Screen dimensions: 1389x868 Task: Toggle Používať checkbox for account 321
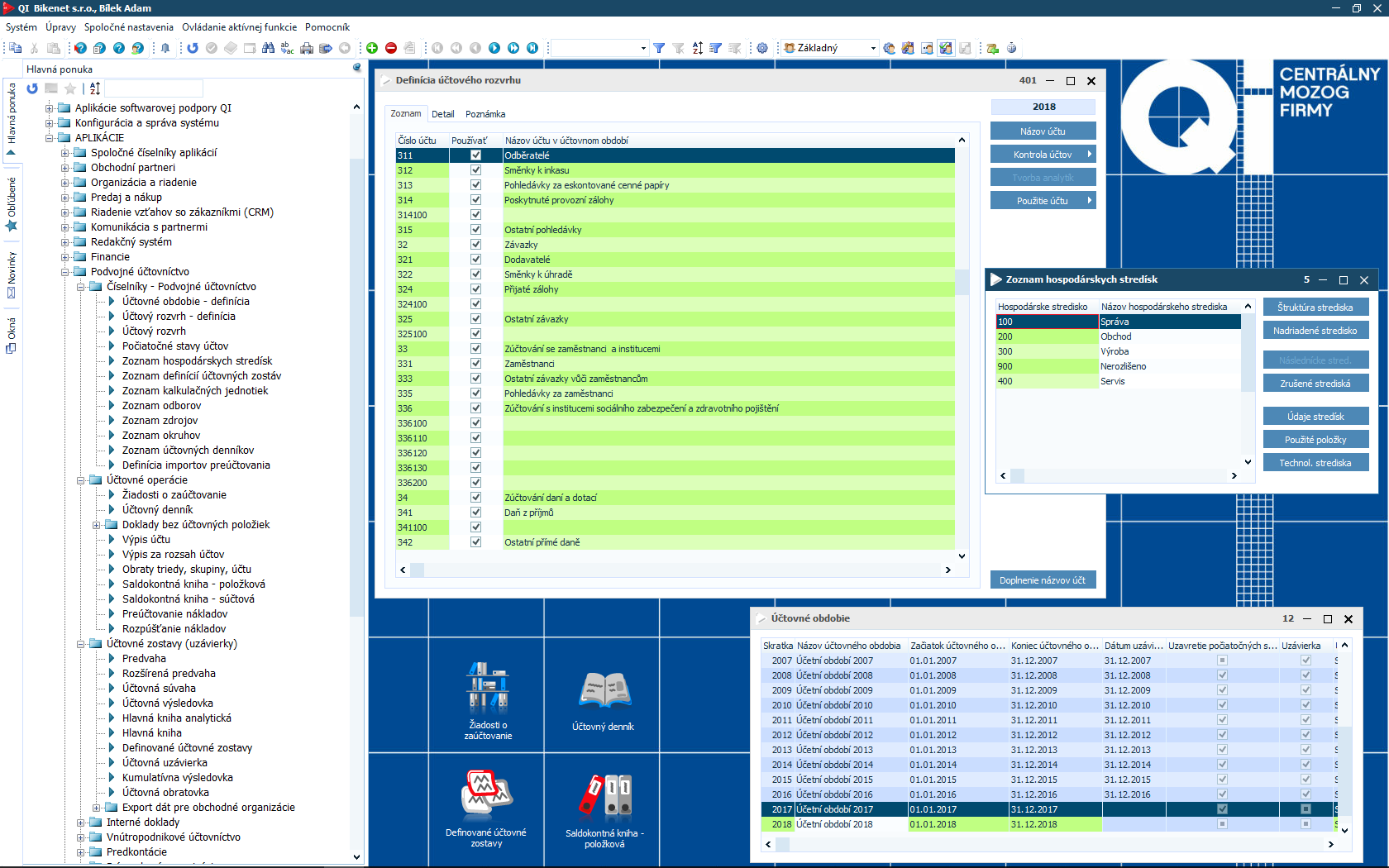pos(475,260)
